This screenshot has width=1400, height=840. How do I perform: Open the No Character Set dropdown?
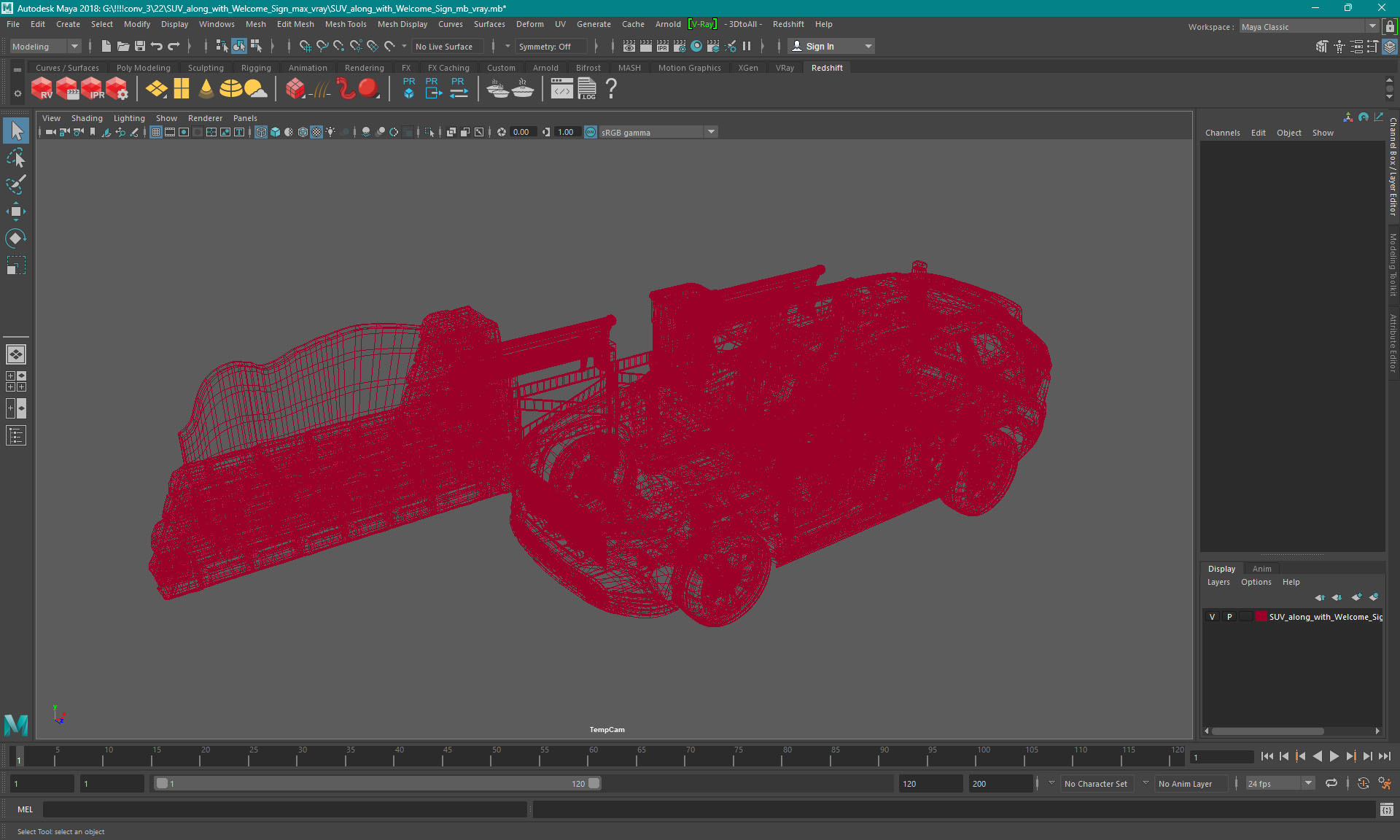click(1096, 783)
